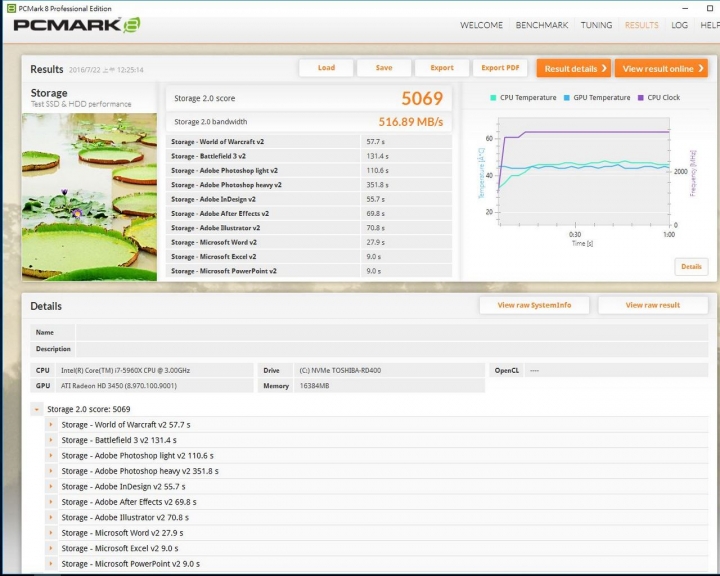Click the Name field
720x576 pixels.
(x=392, y=332)
